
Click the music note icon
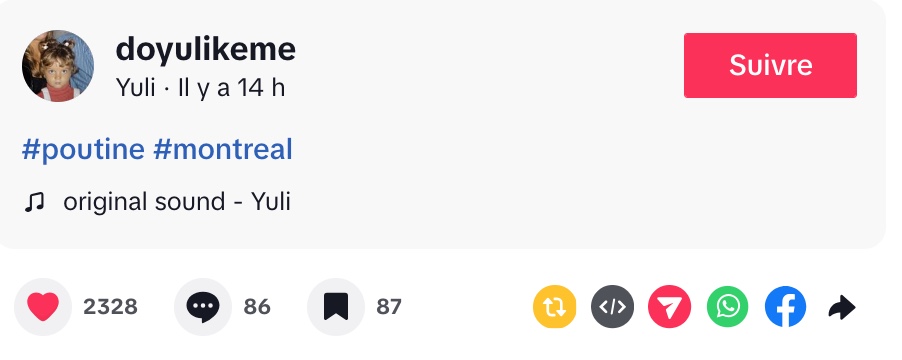34,202
